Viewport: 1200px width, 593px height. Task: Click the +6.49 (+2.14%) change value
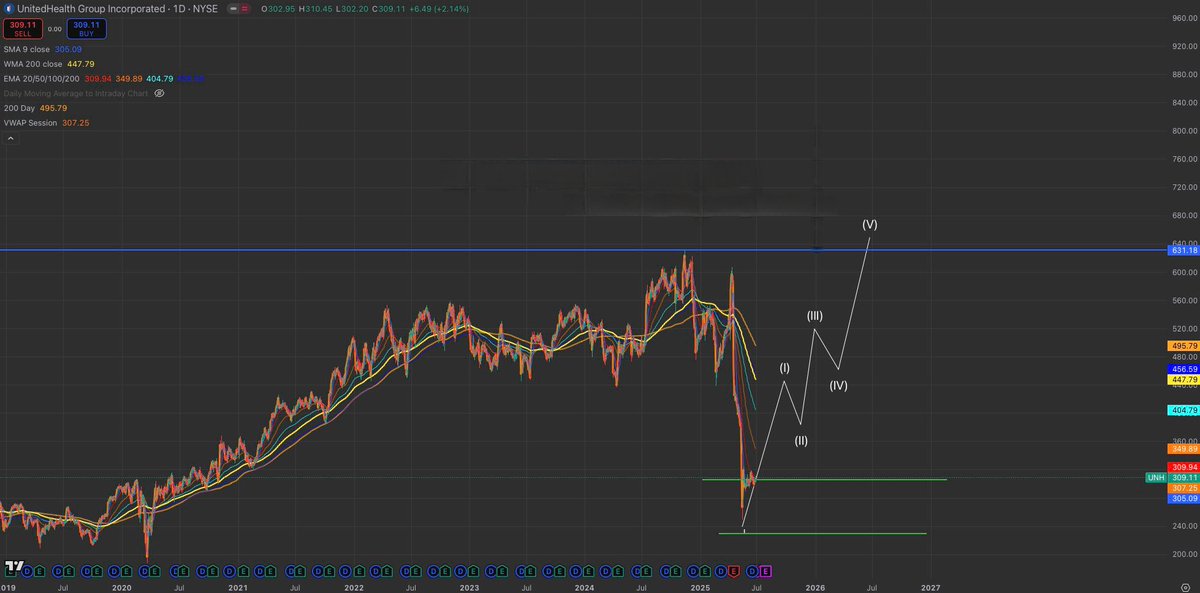[x=441, y=10]
